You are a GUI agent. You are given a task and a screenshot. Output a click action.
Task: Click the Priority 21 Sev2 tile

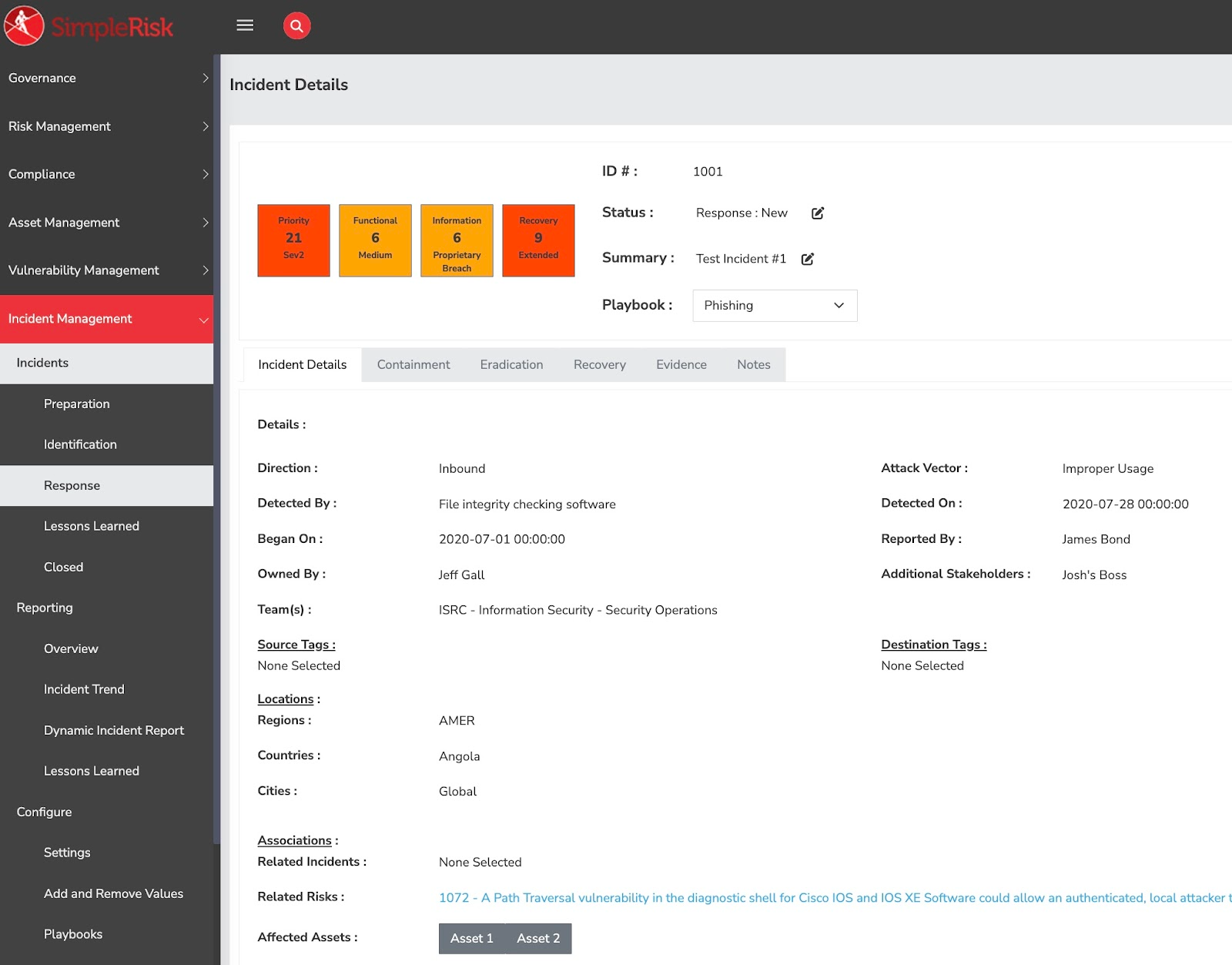coord(293,240)
